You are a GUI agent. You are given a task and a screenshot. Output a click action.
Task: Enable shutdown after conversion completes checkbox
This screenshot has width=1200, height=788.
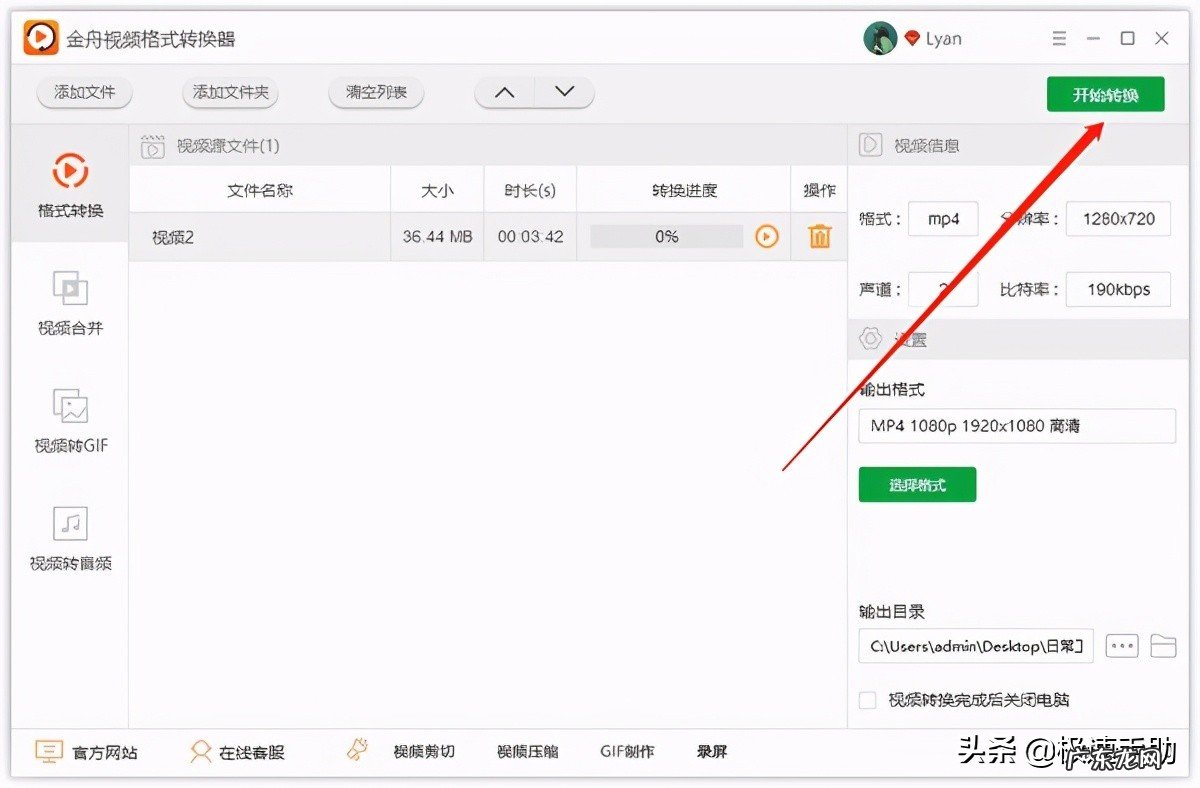(x=867, y=700)
